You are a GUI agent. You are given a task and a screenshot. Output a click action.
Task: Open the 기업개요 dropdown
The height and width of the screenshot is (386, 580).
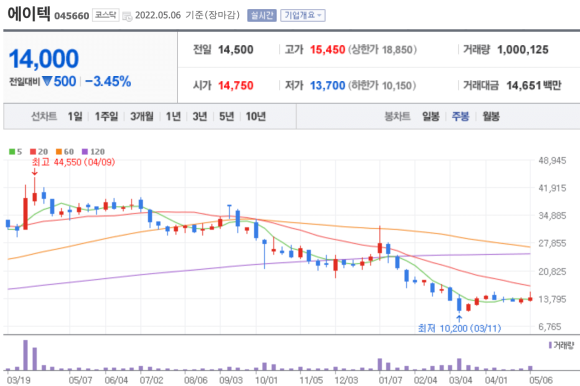(303, 16)
